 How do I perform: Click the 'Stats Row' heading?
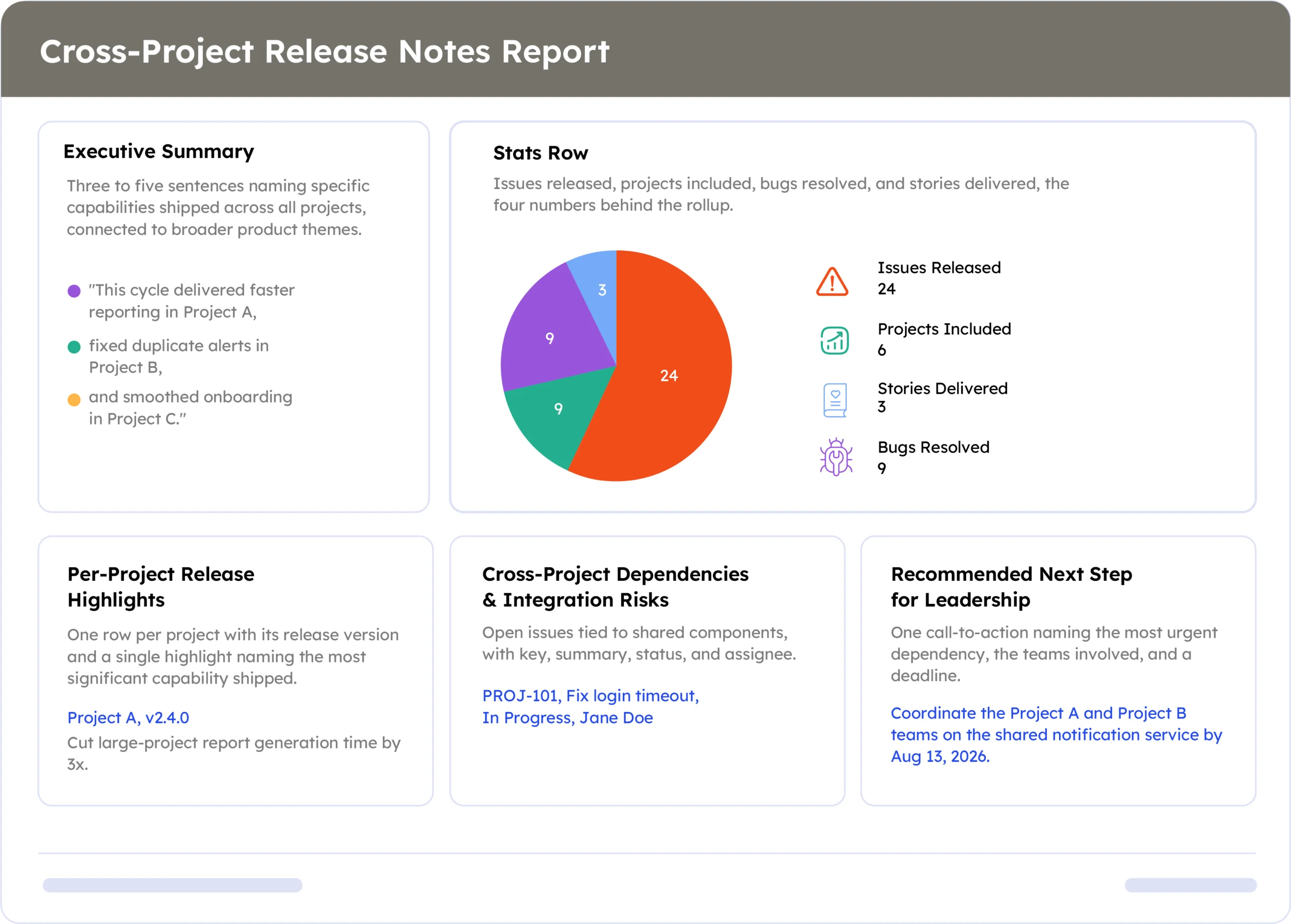541,153
